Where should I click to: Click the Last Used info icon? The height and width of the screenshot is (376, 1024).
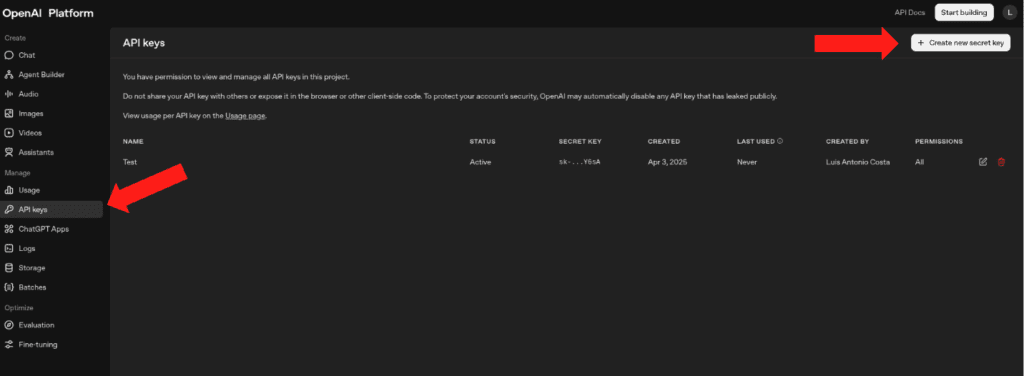[780, 141]
